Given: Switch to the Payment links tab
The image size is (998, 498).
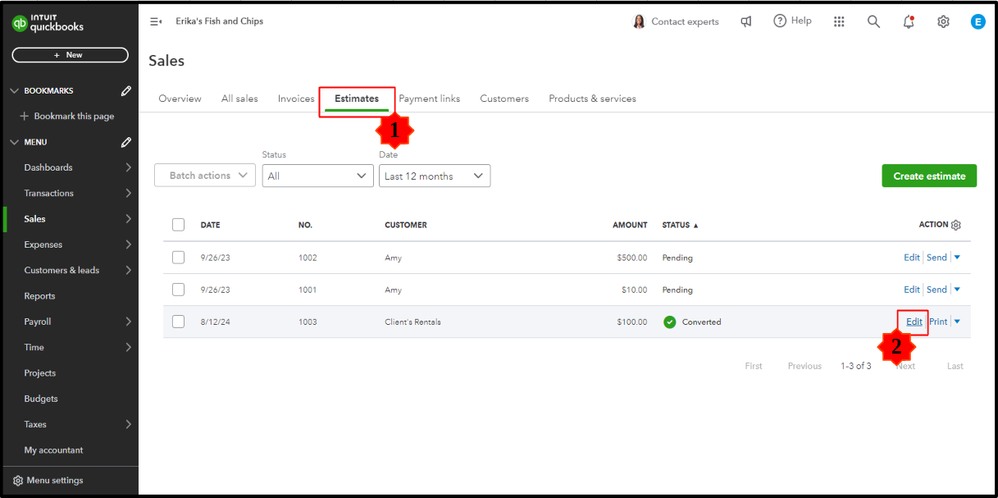Looking at the screenshot, I should pos(430,99).
